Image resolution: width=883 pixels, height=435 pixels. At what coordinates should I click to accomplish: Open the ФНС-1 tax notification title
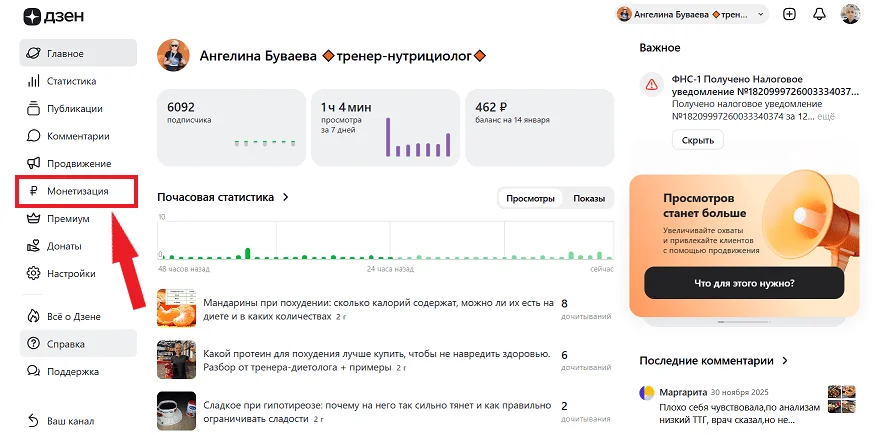click(766, 85)
